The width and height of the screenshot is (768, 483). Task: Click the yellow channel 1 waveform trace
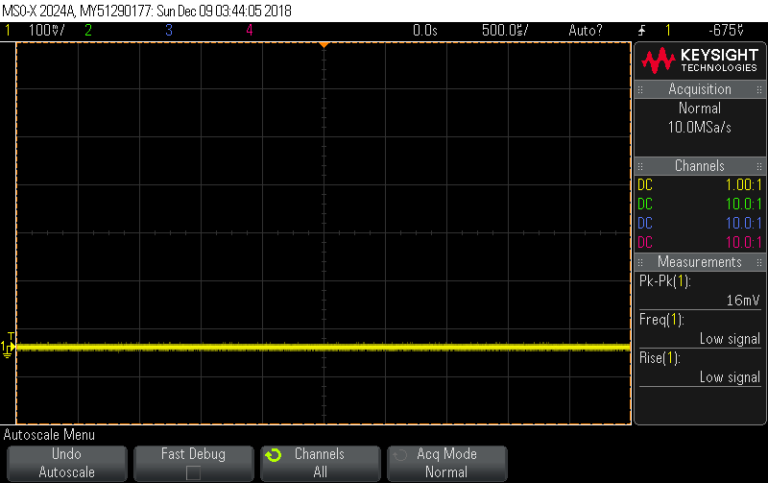pyautogui.click(x=323, y=347)
